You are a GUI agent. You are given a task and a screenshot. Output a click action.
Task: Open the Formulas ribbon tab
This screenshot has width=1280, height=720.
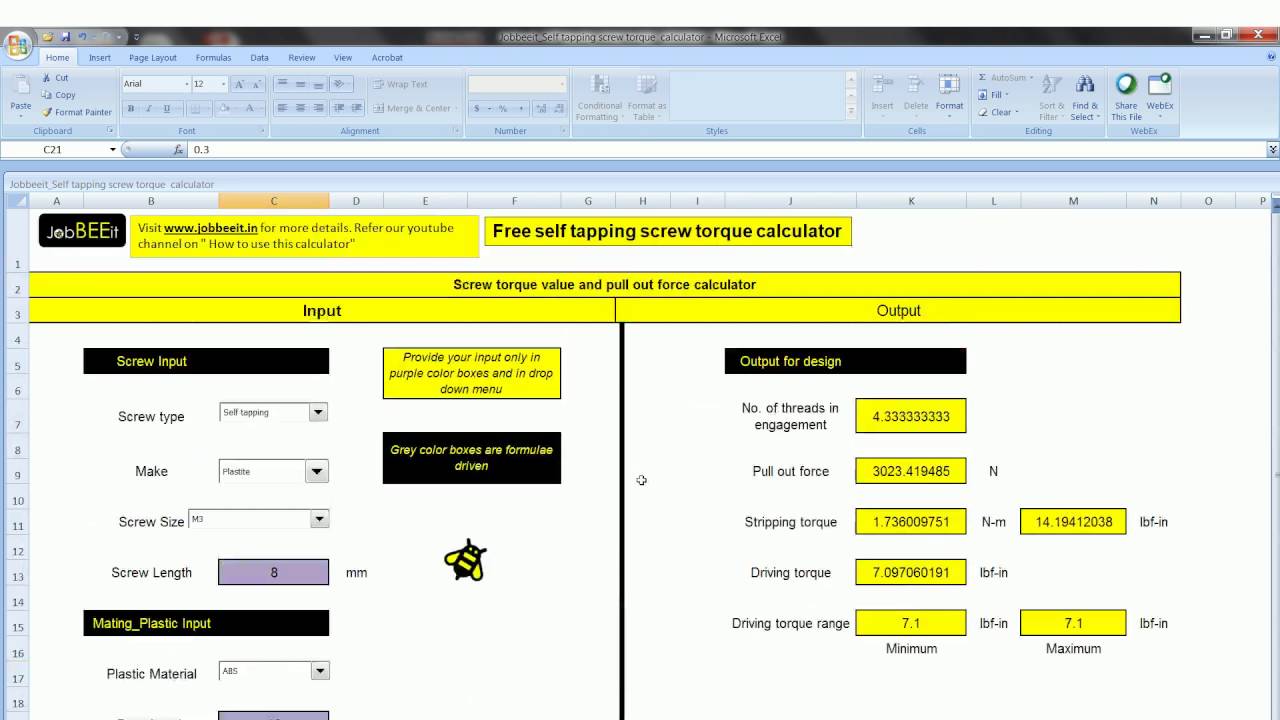213,58
